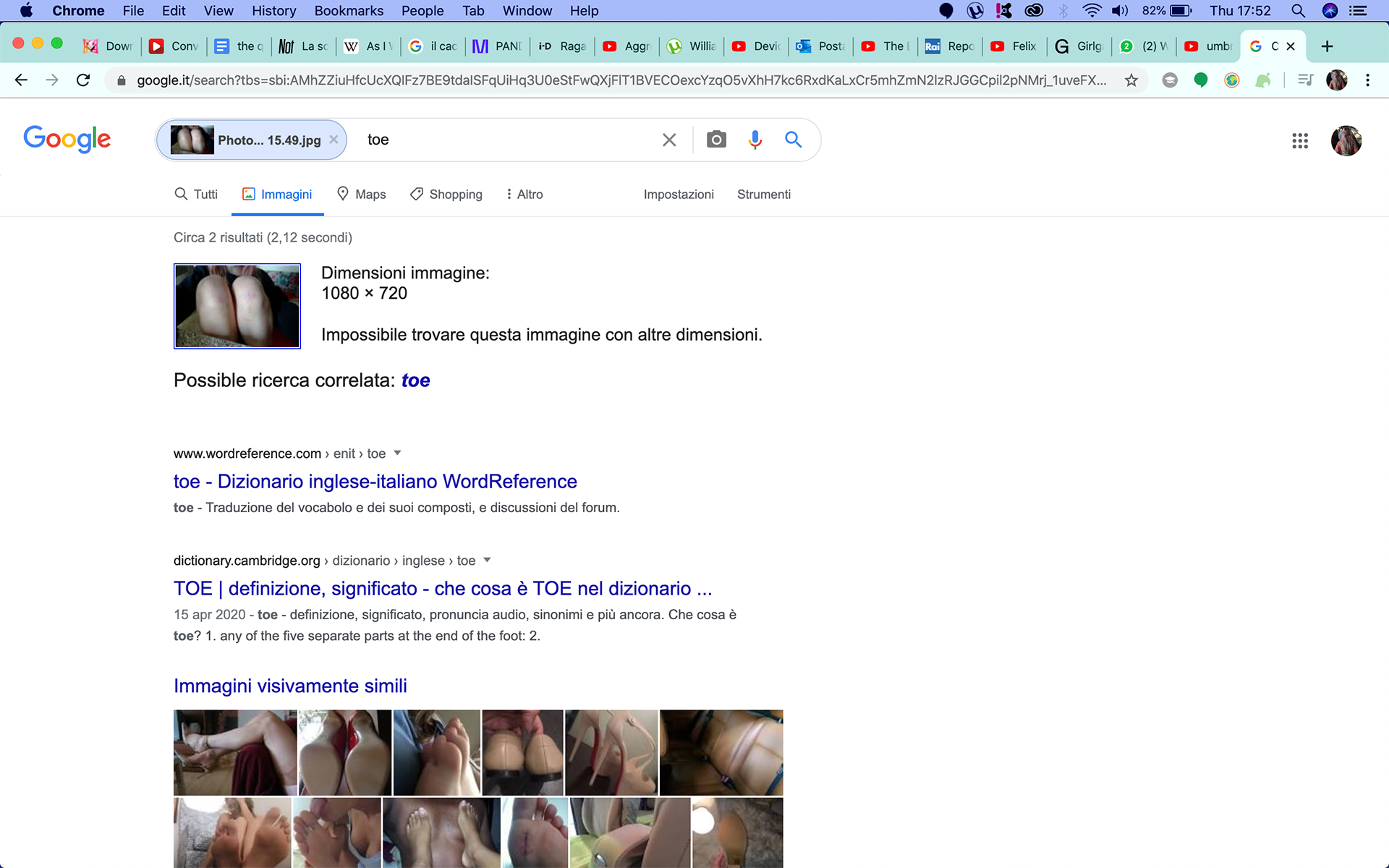
Task: Click the Siri icon in the menu bar
Action: click(1330, 11)
